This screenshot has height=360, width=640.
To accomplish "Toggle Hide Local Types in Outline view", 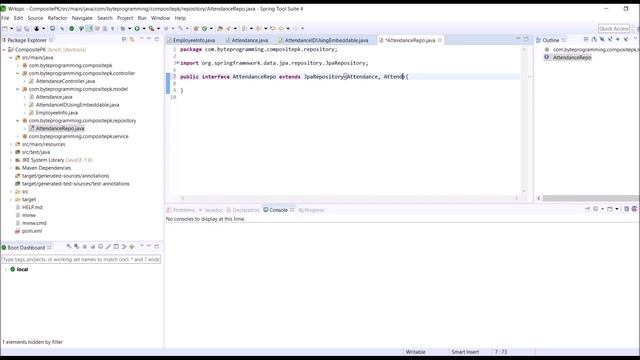I will [x=626, y=40].
